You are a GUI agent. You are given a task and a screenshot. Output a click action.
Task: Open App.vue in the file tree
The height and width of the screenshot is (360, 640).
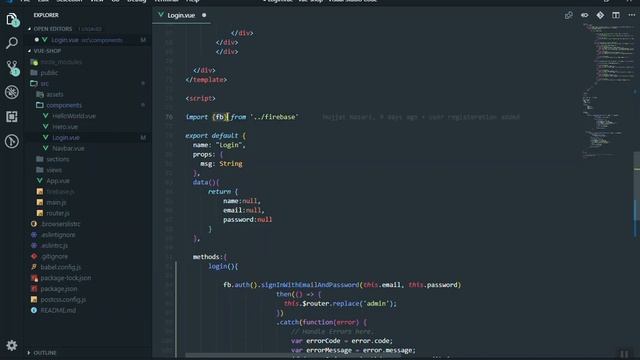58,181
